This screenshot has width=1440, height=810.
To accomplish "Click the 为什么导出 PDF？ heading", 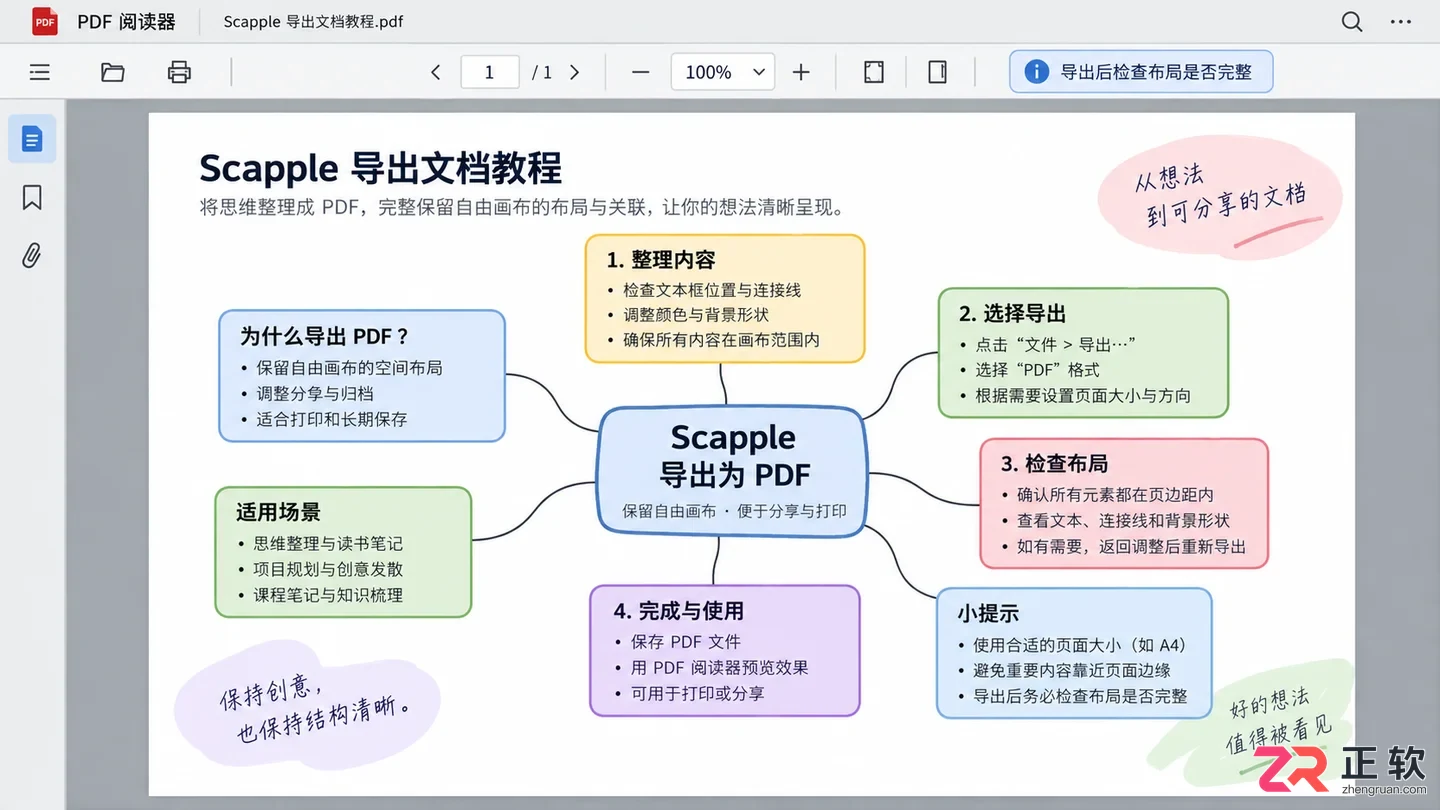I will pos(324,337).
